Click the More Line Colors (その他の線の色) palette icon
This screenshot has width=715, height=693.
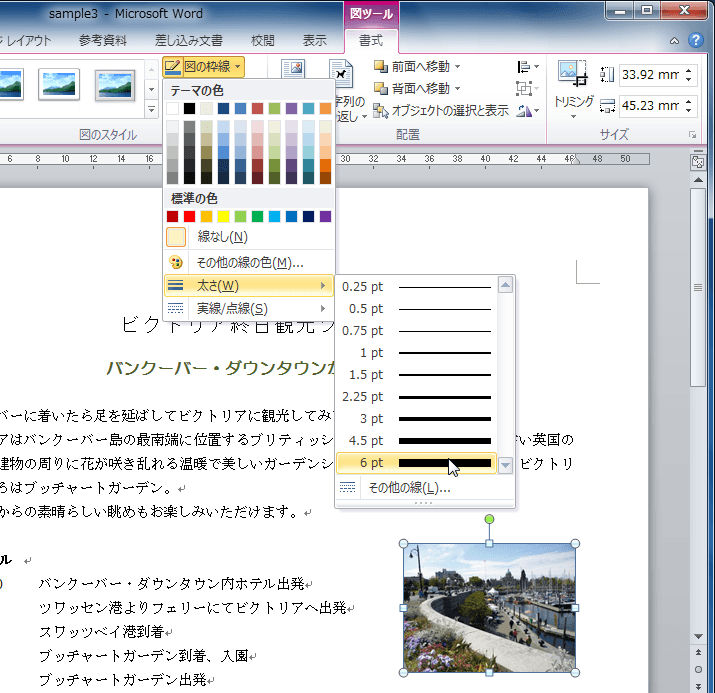pos(176,263)
